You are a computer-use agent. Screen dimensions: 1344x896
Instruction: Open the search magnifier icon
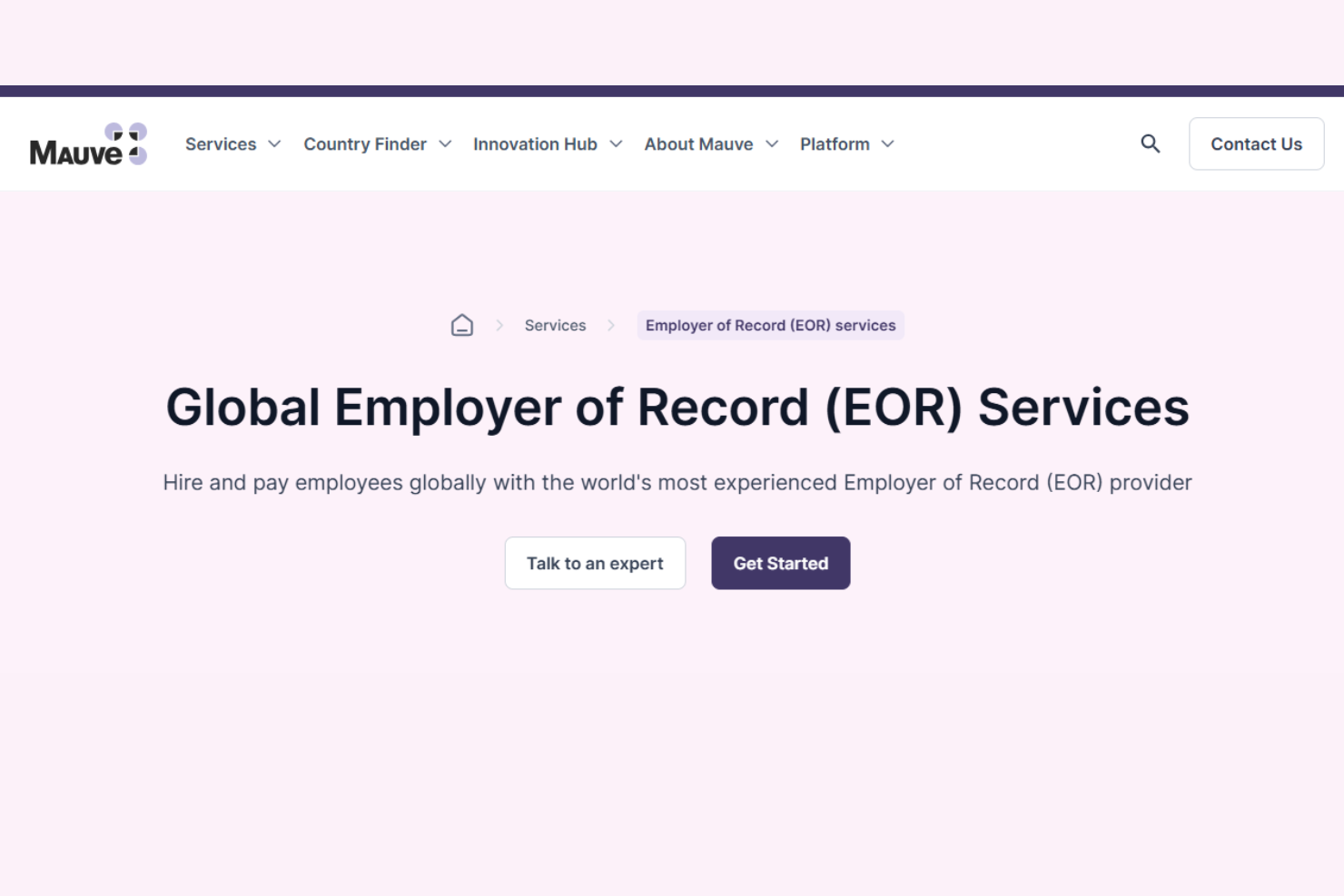1150,143
